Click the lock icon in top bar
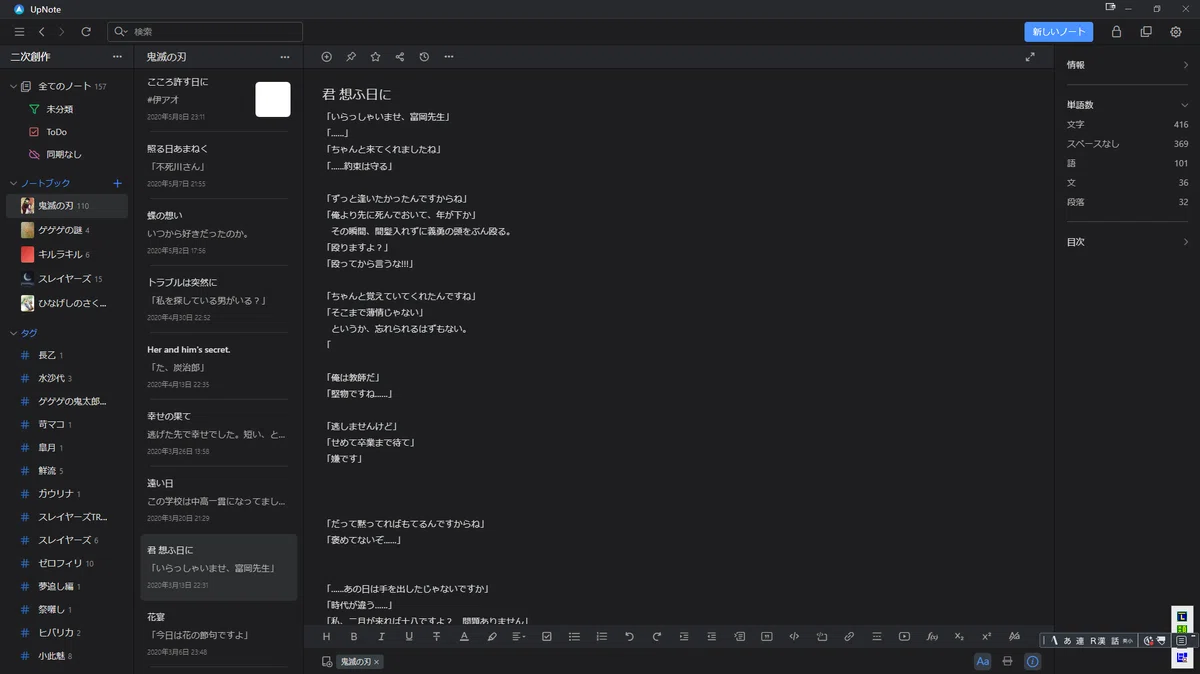Image resolution: width=1200 pixels, height=674 pixels. point(1116,32)
